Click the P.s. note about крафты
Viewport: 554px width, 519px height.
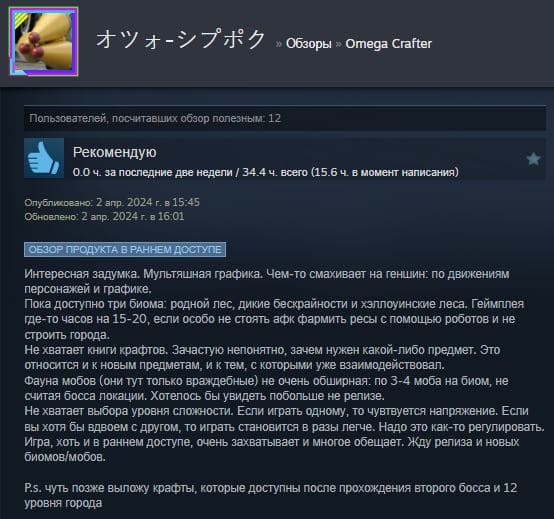pyautogui.click(x=271, y=495)
